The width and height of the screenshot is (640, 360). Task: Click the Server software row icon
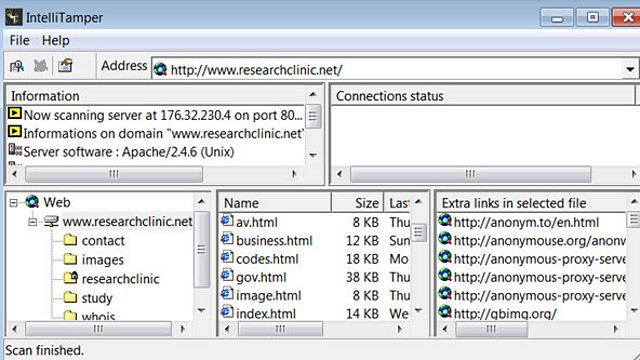pyautogui.click(x=15, y=150)
